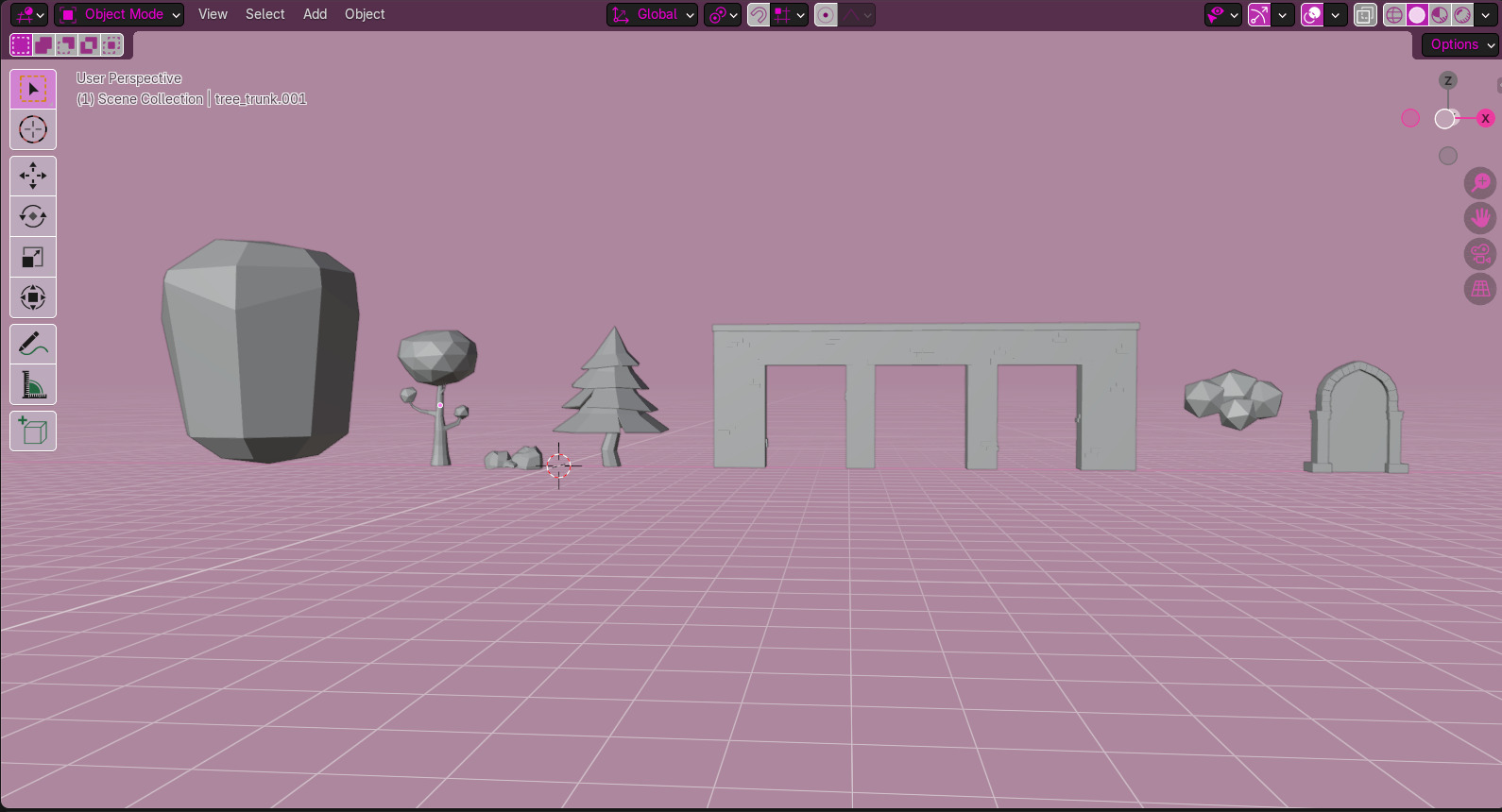Activate the Rotate tool
This screenshot has height=812, width=1502.
(33, 216)
